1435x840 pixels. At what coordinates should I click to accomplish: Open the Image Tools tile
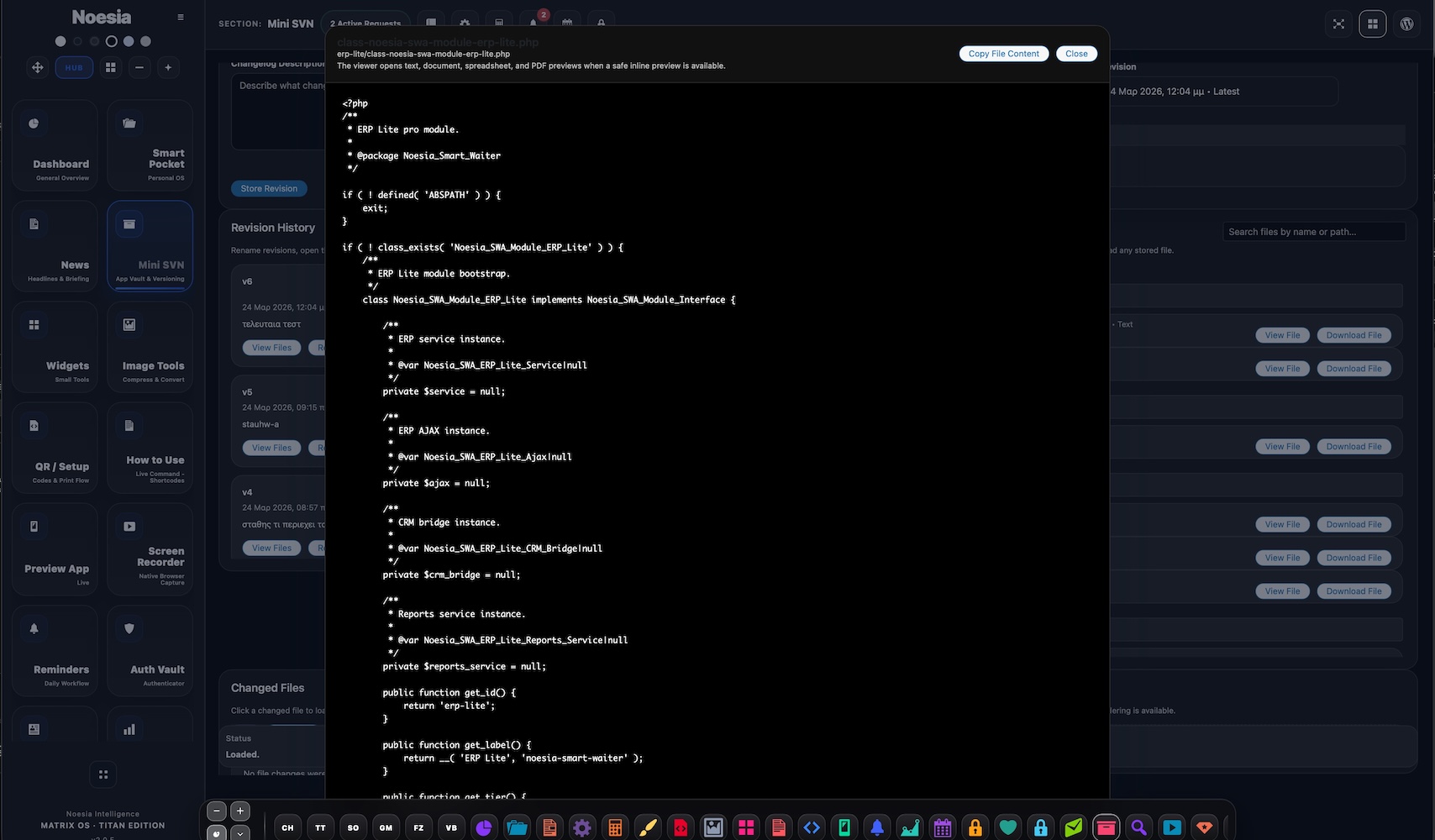click(x=150, y=347)
